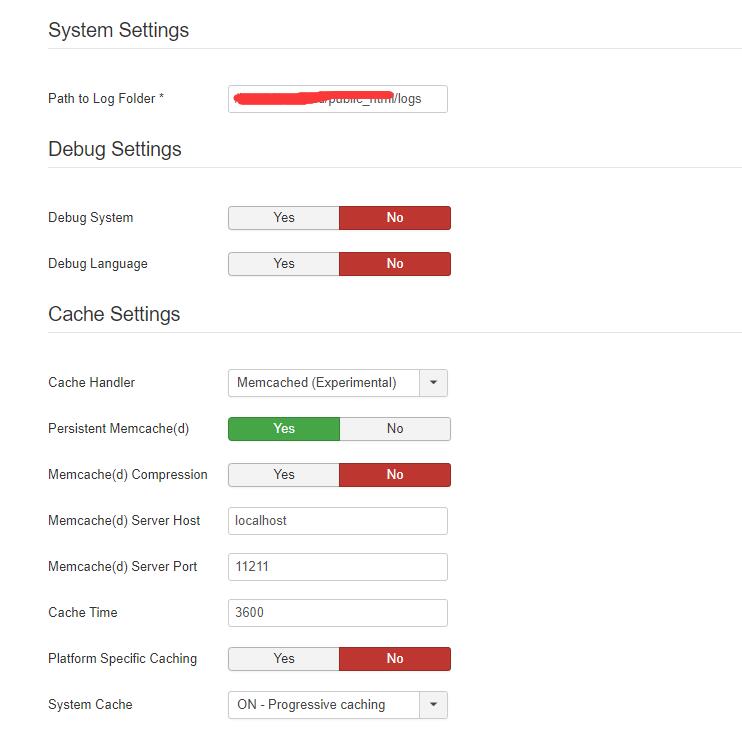Expand the System Cache dropdown arrow
The image size is (742, 734).
(433, 705)
